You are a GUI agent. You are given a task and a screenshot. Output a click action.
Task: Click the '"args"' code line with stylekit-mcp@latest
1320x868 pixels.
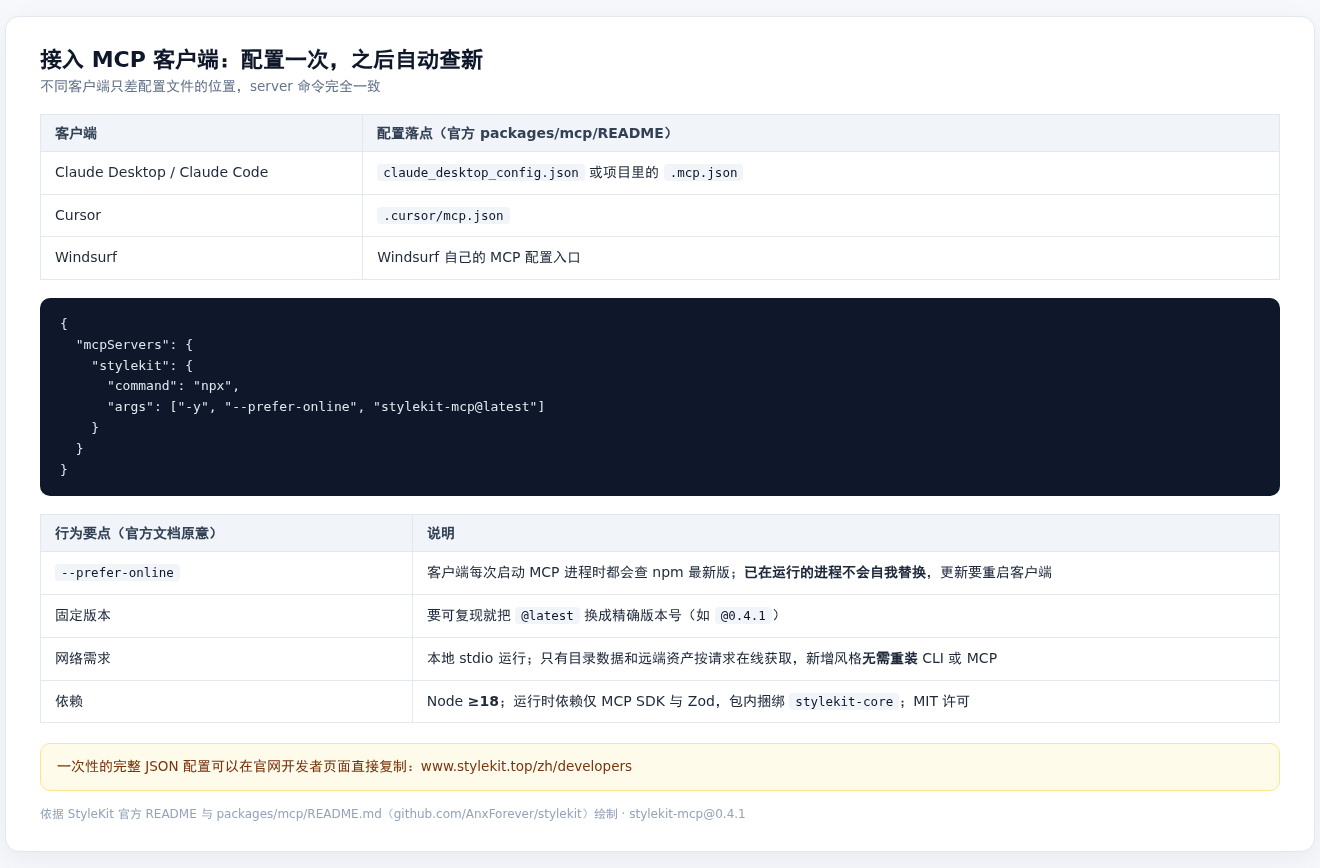click(x=326, y=407)
